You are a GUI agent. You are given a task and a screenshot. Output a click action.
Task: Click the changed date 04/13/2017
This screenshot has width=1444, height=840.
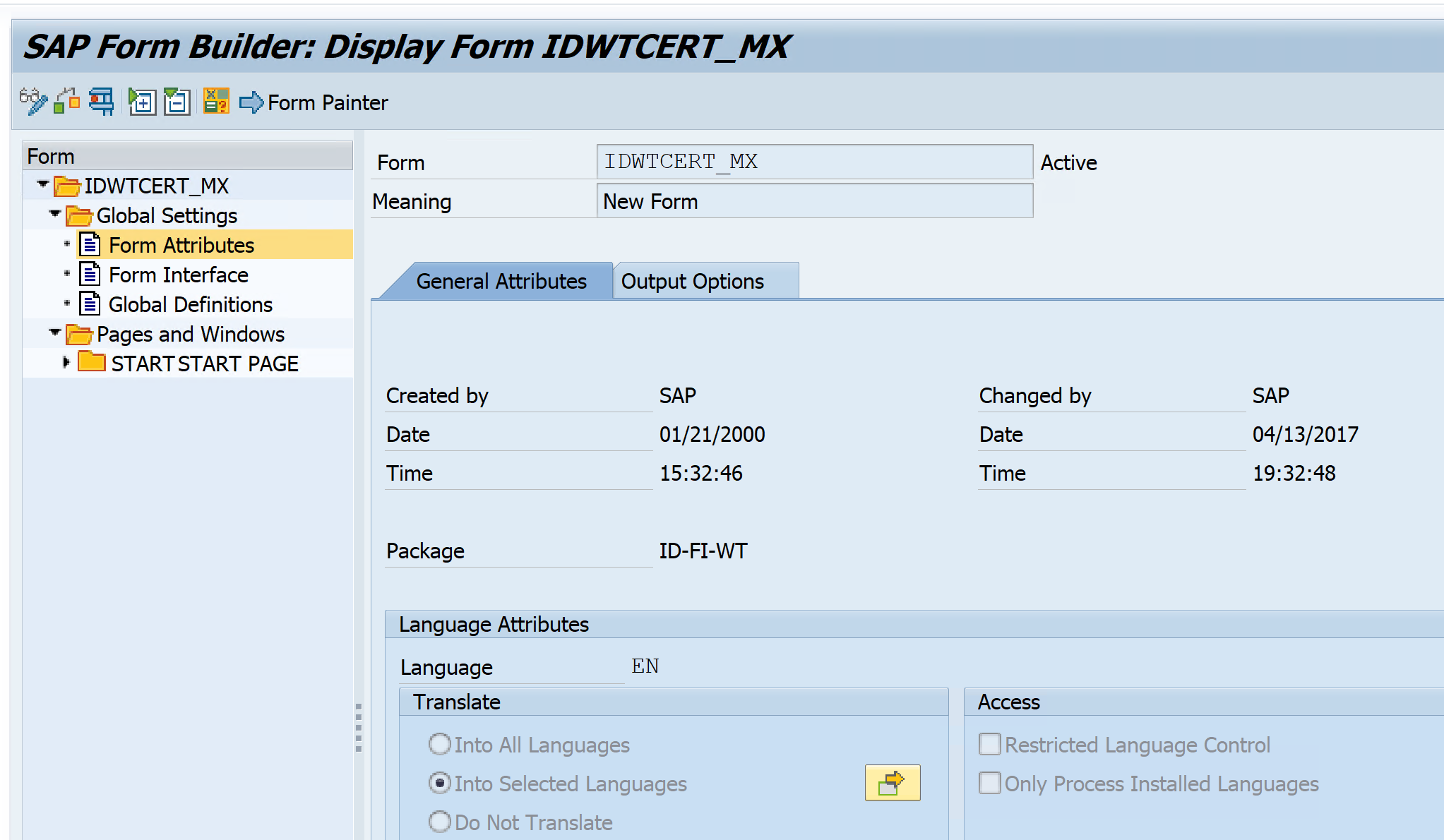click(x=1306, y=434)
